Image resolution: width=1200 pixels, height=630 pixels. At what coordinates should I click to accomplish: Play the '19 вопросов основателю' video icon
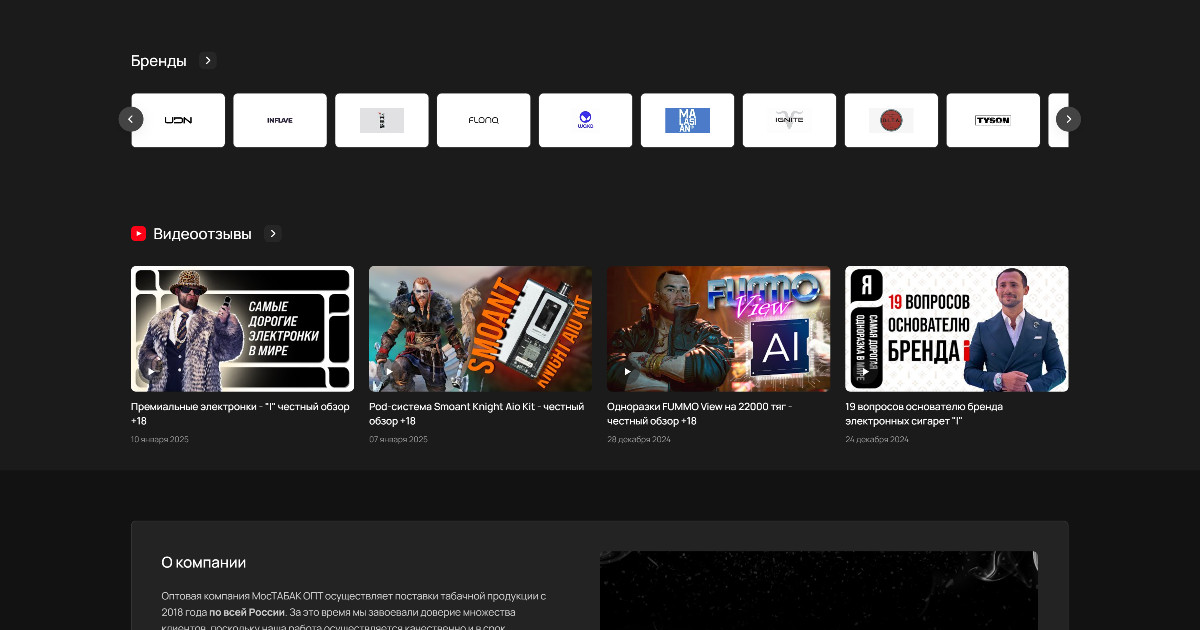pos(865,371)
